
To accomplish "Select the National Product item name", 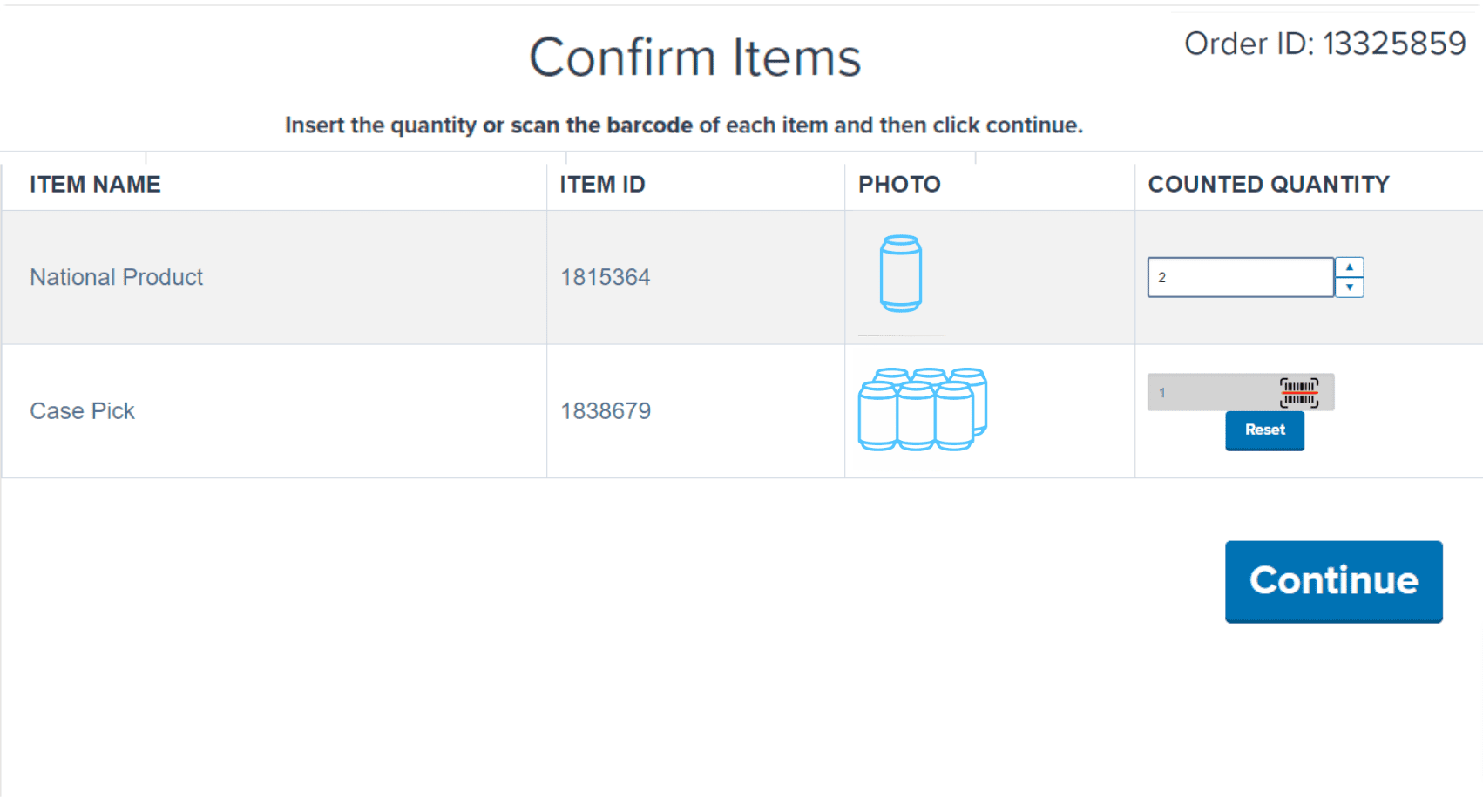I will (116, 277).
